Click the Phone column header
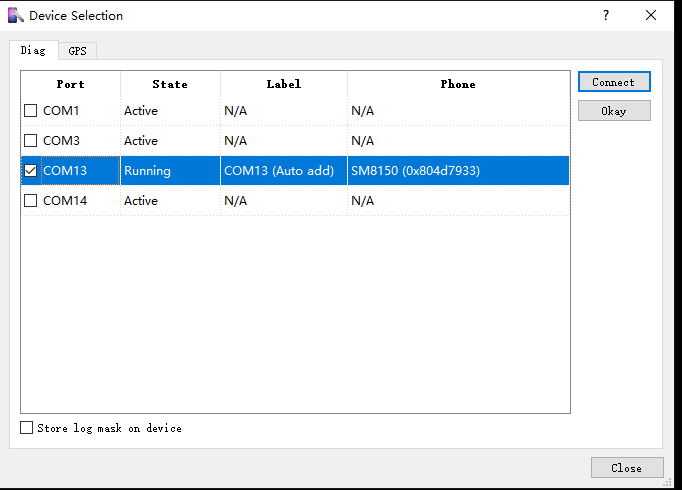Screen dimensions: 682x490 click(x=458, y=84)
